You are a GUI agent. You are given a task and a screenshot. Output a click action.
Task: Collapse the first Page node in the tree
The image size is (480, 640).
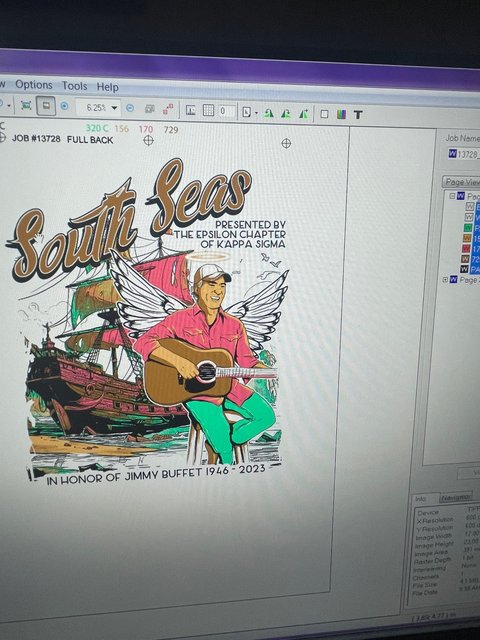(x=452, y=196)
